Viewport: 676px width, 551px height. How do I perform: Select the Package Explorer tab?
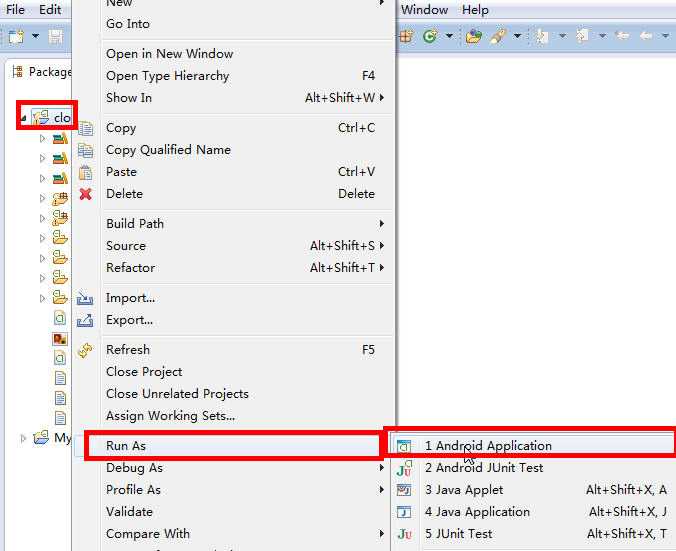41,72
